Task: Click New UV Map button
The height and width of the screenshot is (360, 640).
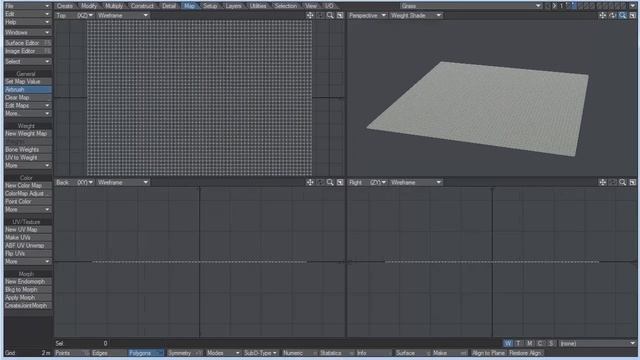Action: (x=28, y=230)
